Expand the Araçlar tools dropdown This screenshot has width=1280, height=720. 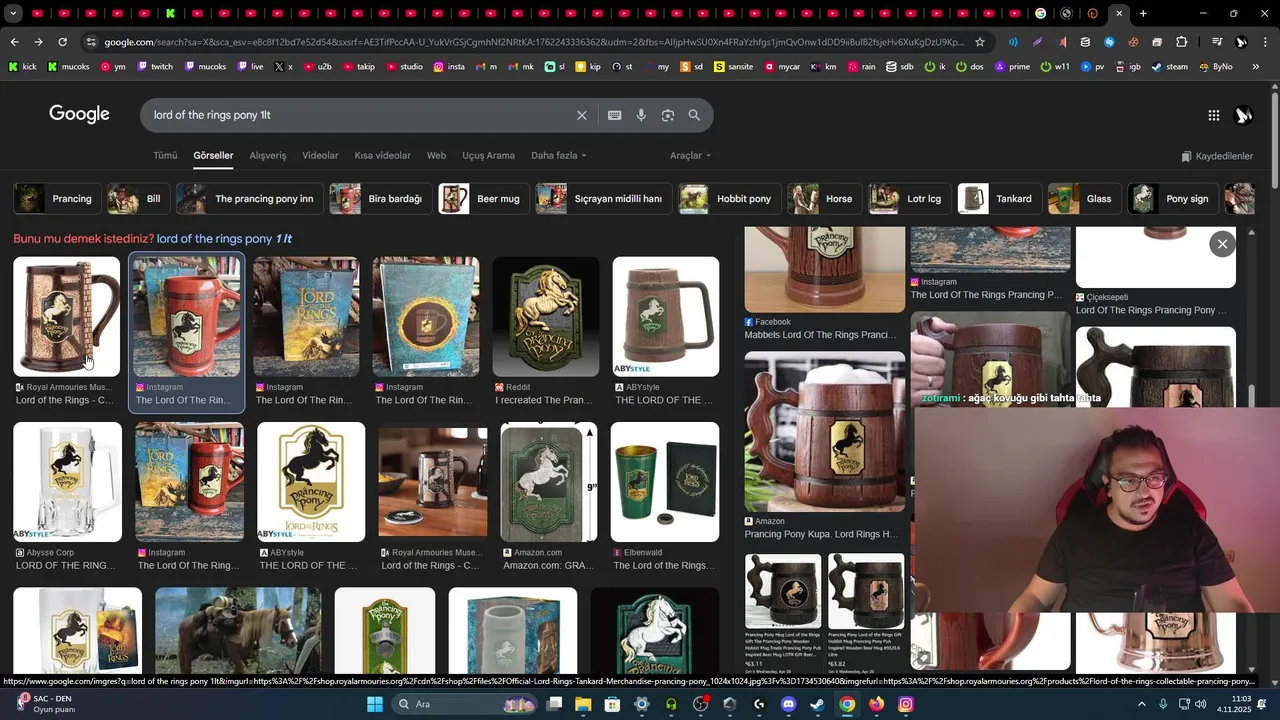(x=690, y=156)
